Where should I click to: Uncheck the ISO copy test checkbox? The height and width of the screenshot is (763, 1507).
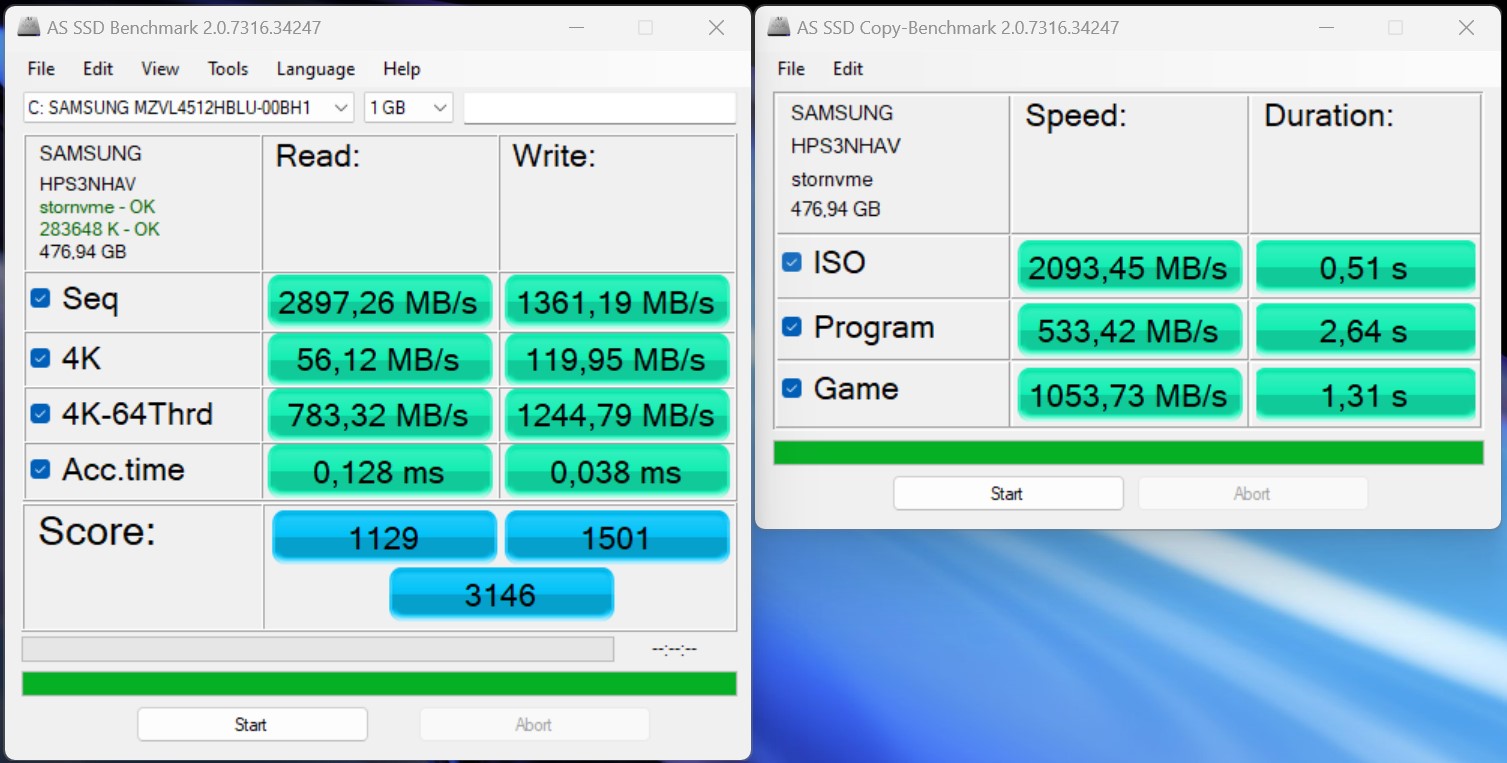click(791, 262)
